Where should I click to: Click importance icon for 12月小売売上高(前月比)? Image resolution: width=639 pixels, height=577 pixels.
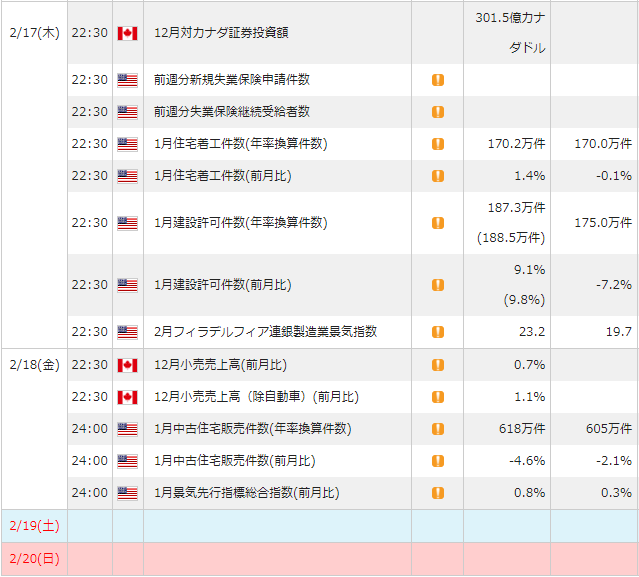click(438, 365)
